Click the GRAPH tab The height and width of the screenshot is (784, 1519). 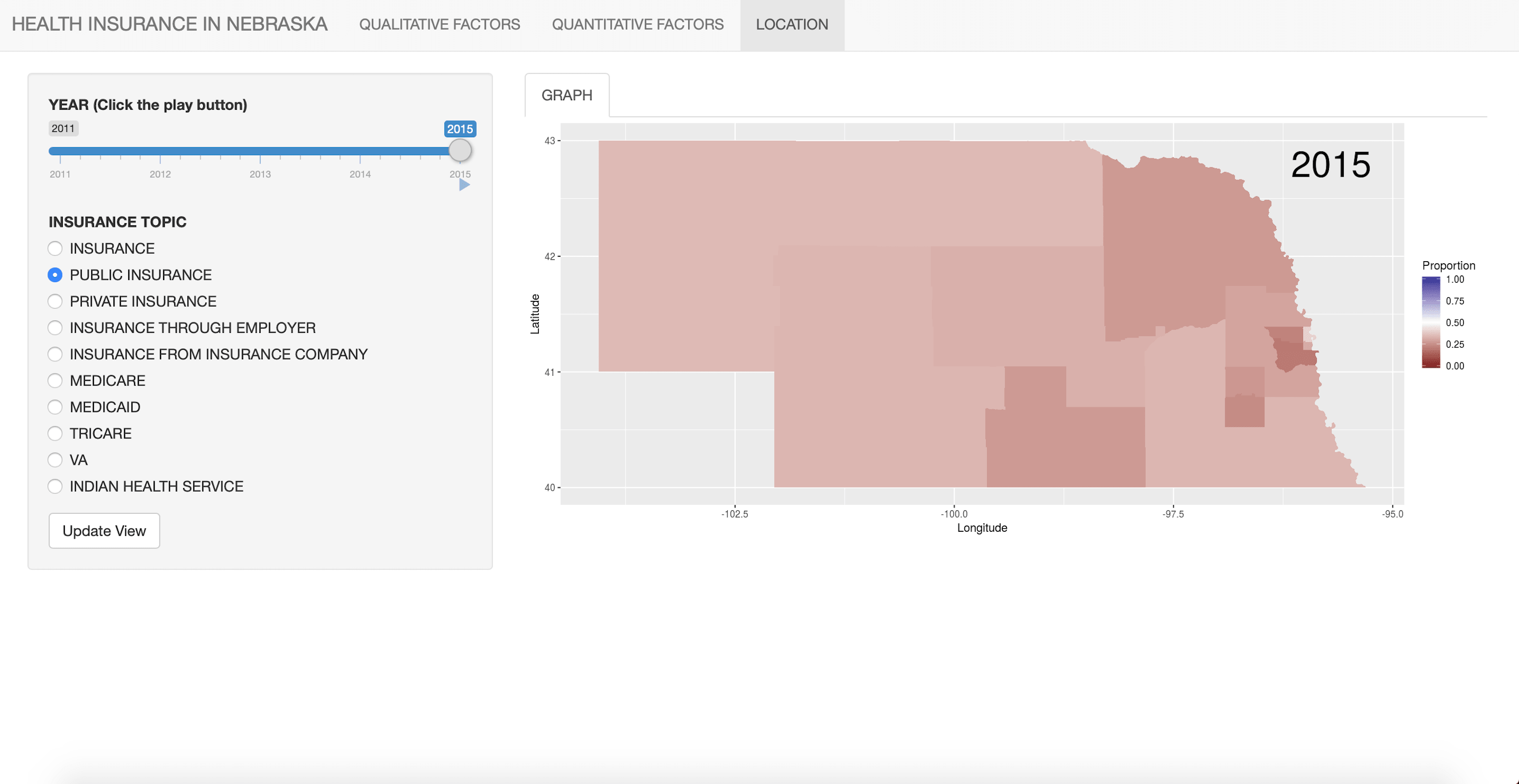(566, 95)
